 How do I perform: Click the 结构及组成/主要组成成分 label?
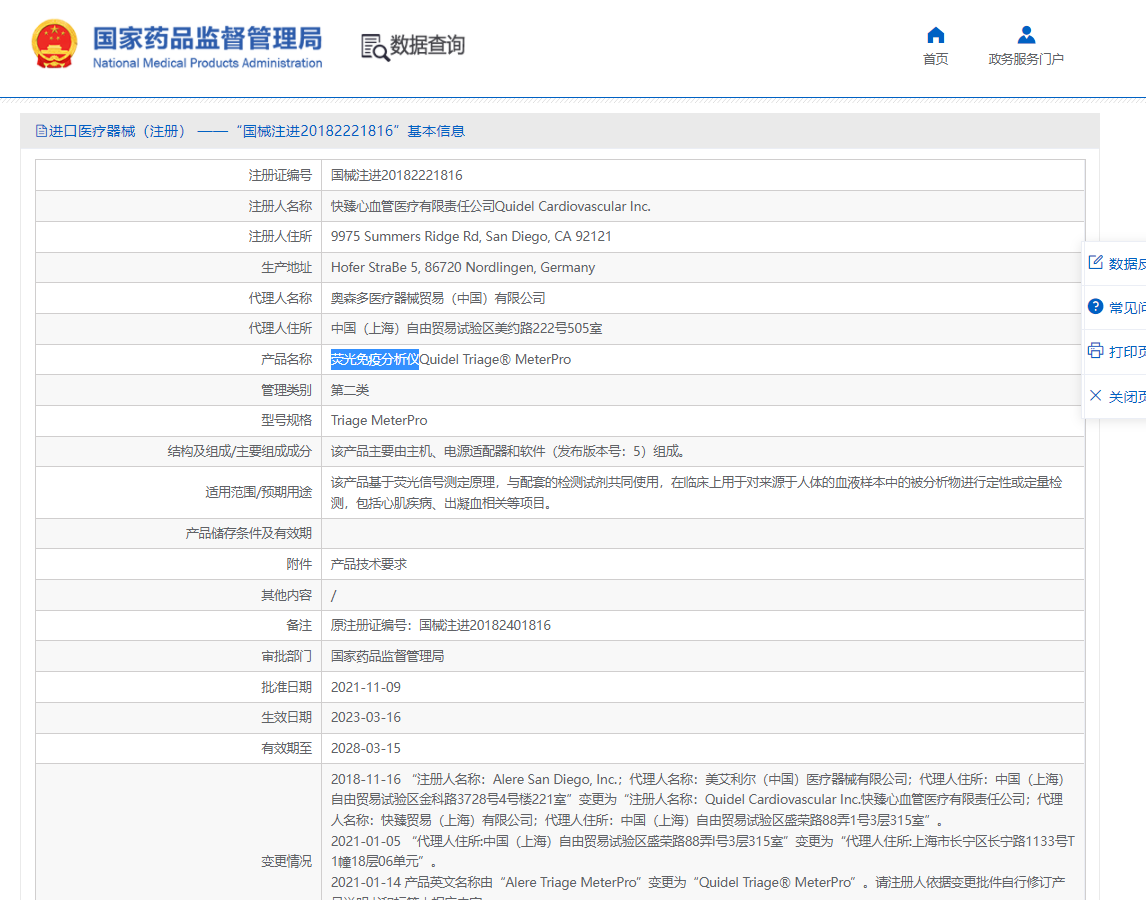(240, 452)
